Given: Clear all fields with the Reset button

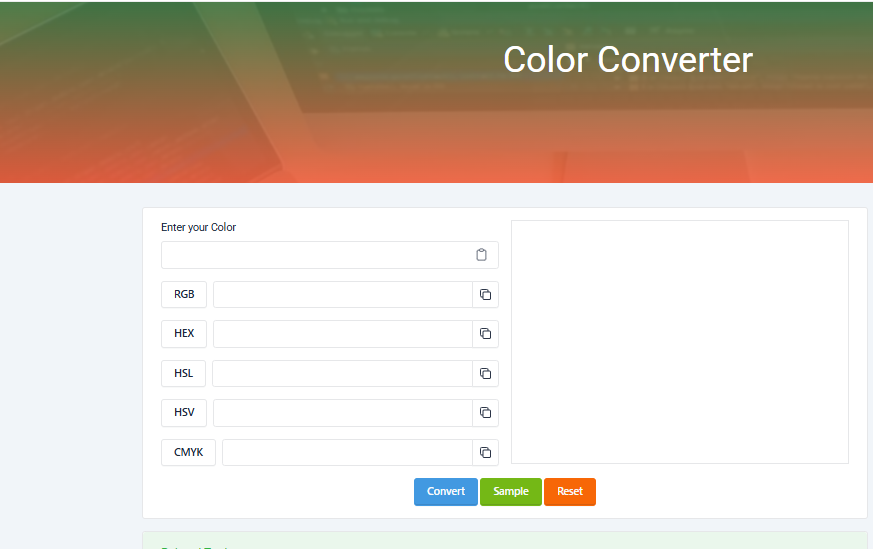Looking at the screenshot, I should (x=570, y=492).
